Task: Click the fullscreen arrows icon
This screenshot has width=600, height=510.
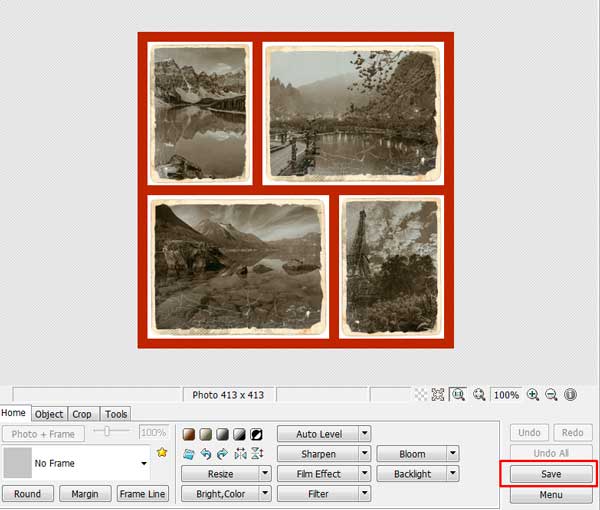Action: 438,394
